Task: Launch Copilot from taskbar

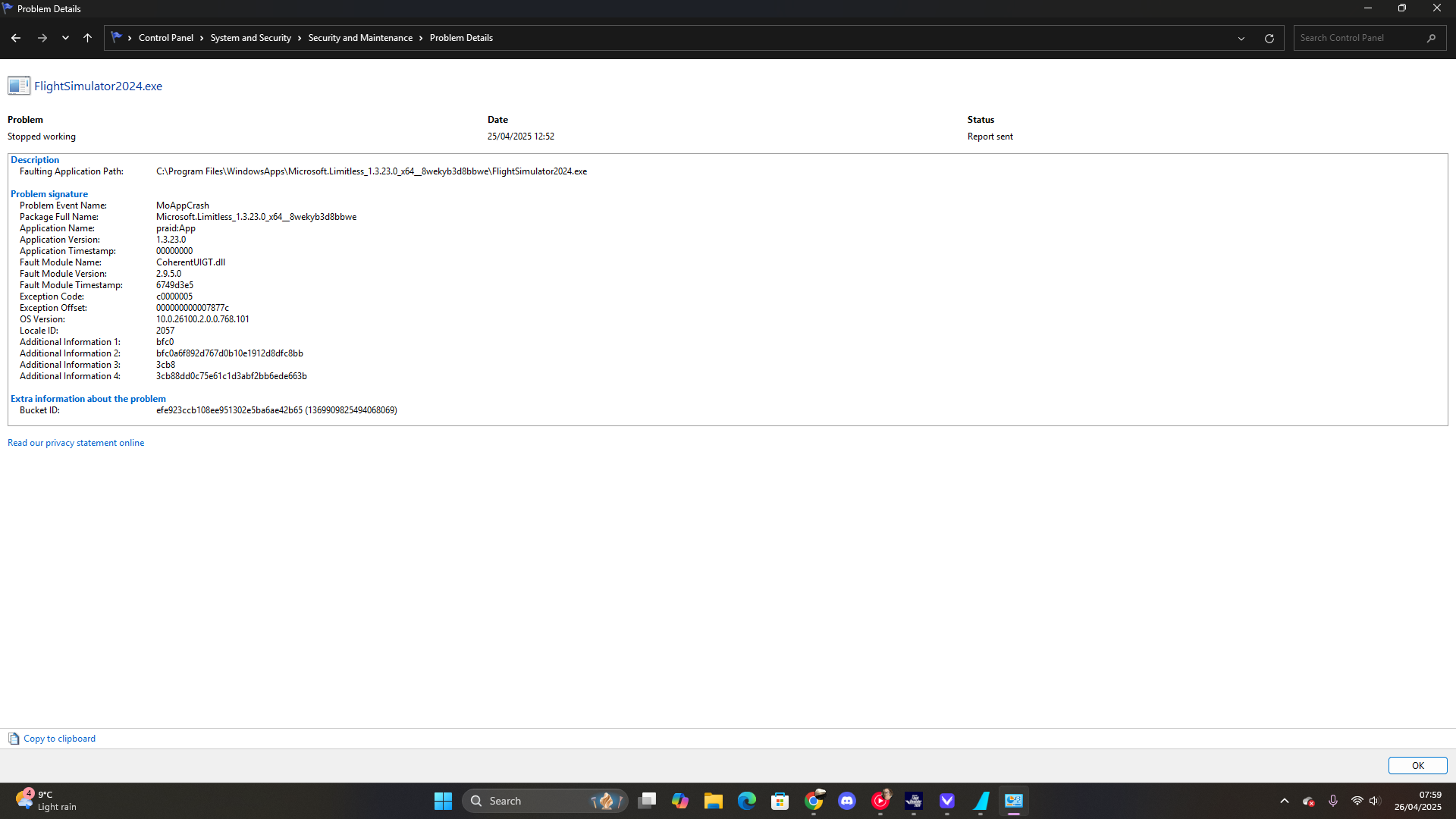Action: [x=680, y=801]
